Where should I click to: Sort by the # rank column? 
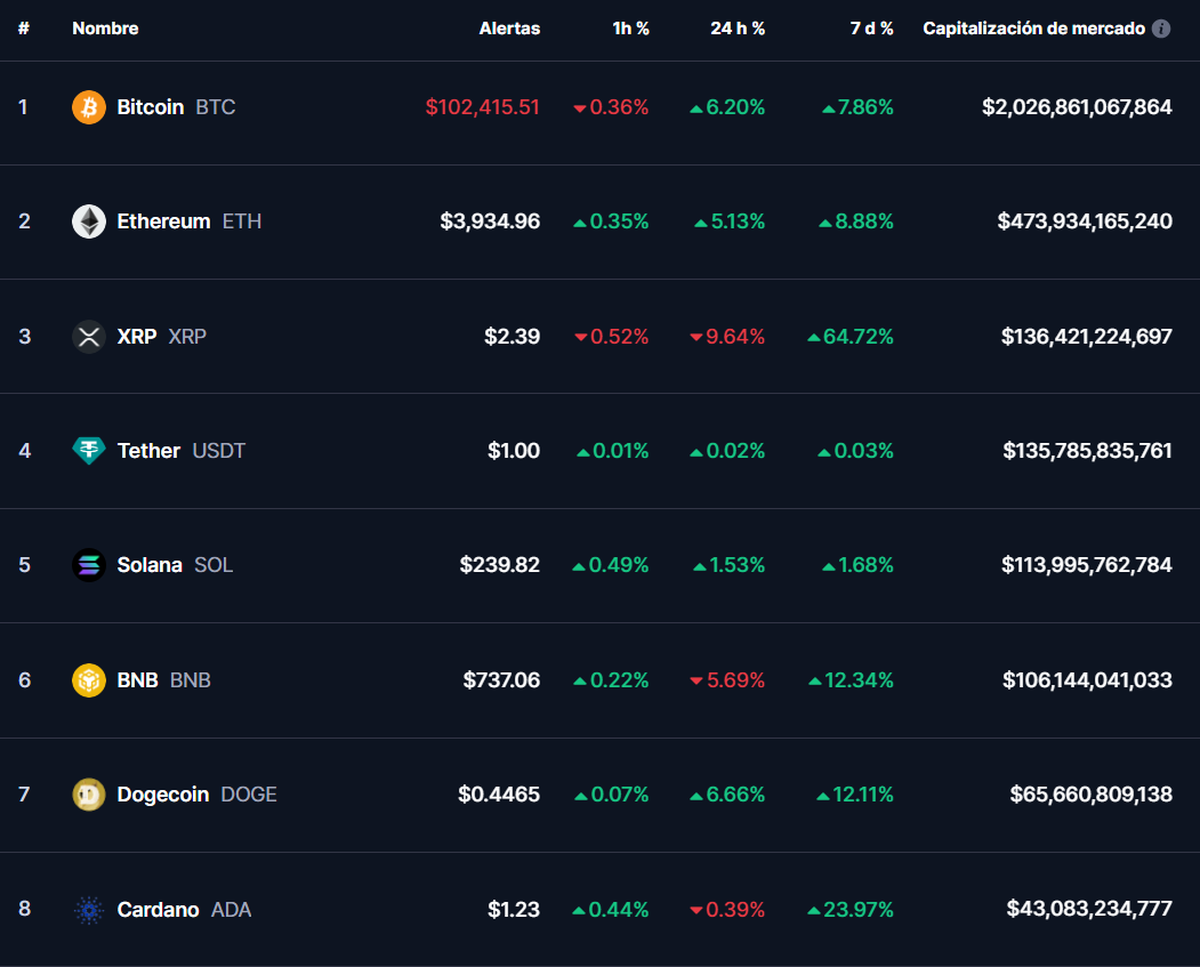23,29
